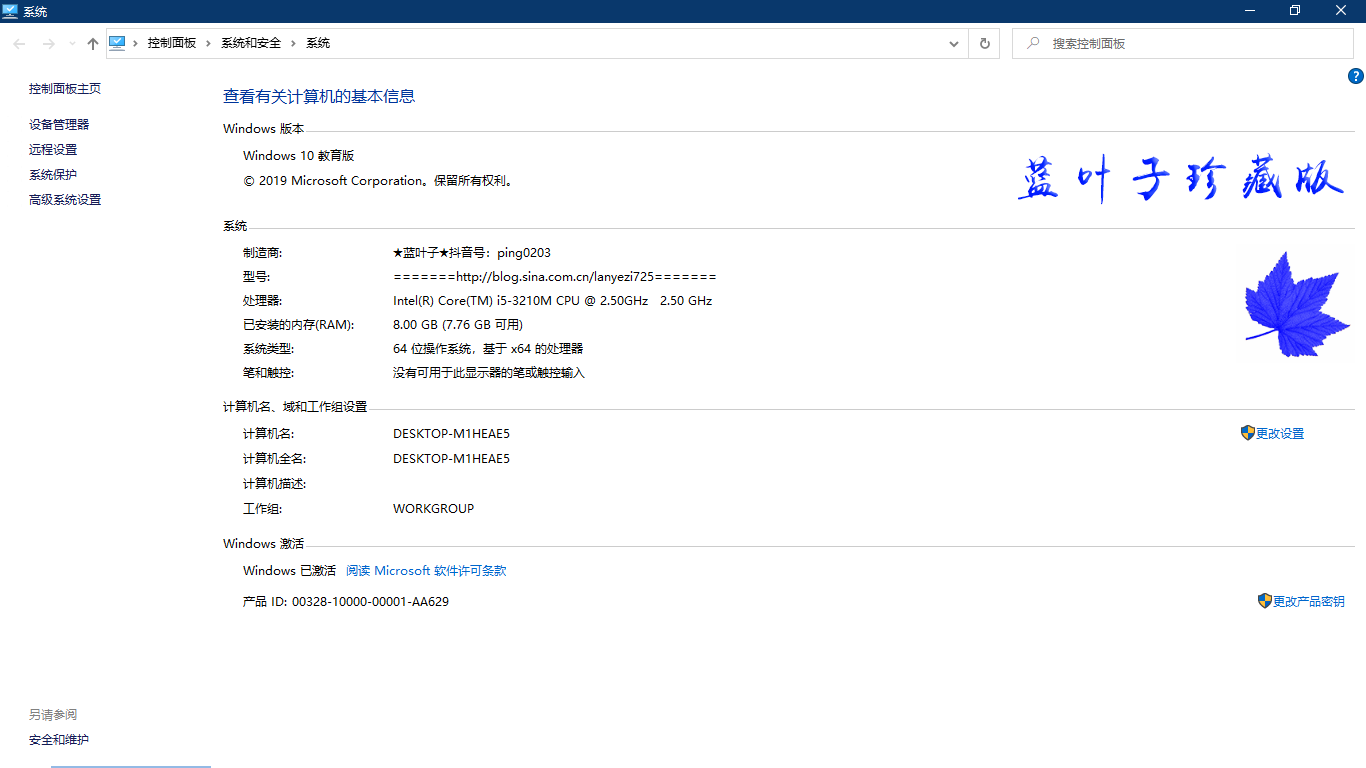
Task: Click Windows 10 教育版 text
Action: [298, 156]
